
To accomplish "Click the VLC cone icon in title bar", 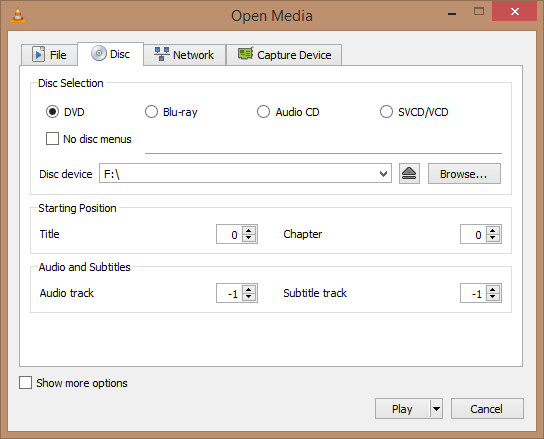I will coord(18,15).
